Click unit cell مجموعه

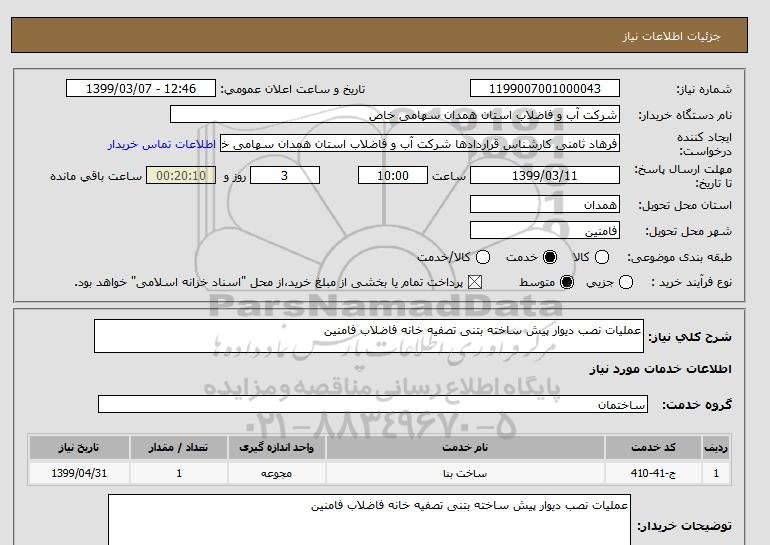pyautogui.click(x=276, y=473)
